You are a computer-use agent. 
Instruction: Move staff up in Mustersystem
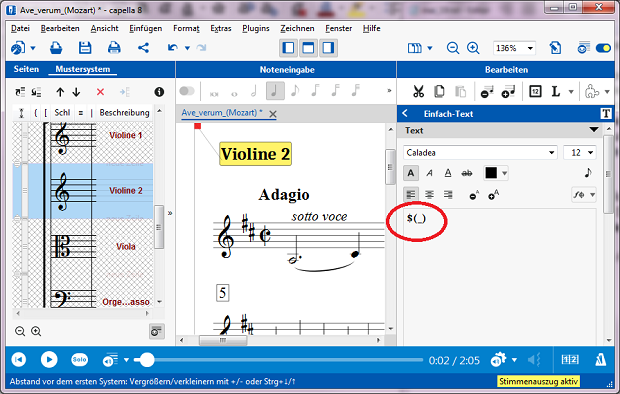[x=60, y=92]
